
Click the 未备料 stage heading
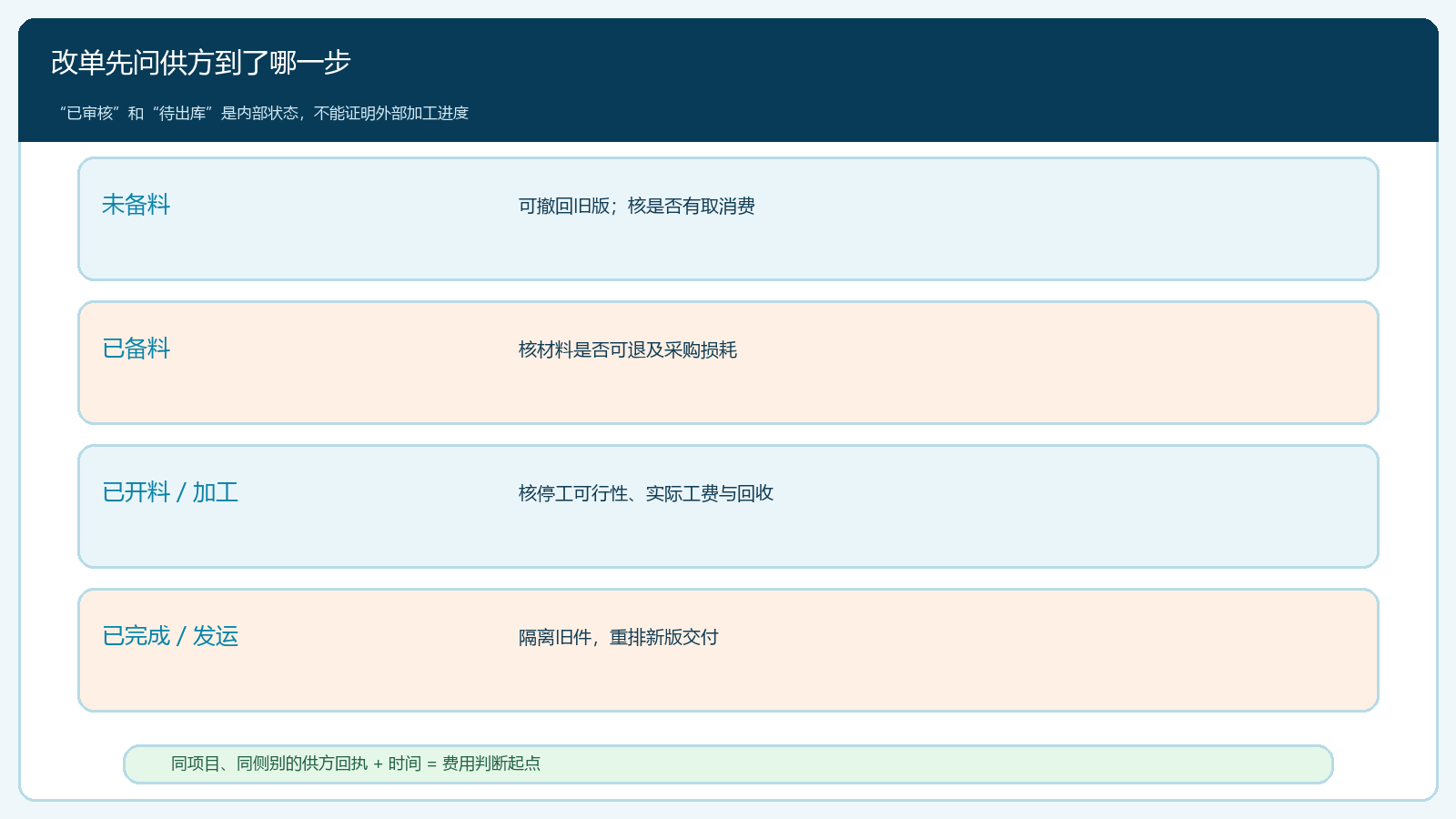point(136,205)
